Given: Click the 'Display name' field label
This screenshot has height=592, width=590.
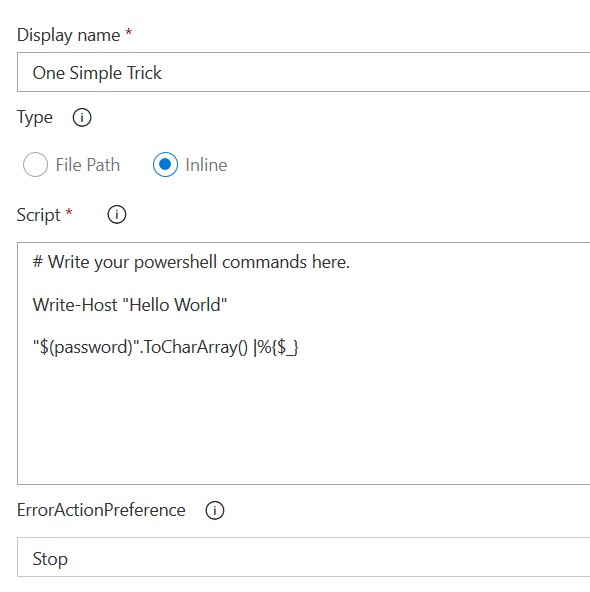Looking at the screenshot, I should click(69, 35).
